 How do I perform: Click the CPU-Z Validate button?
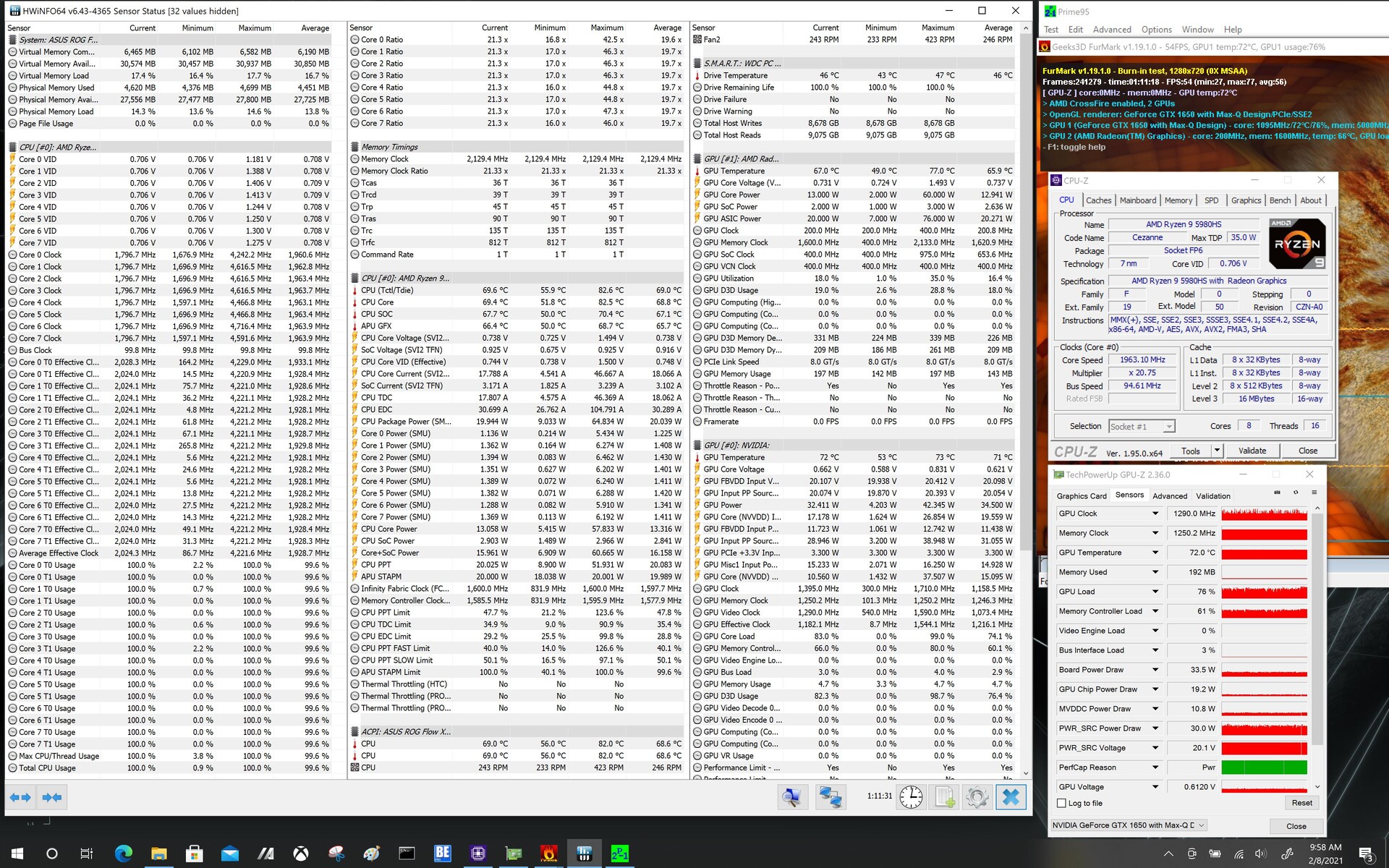[x=1252, y=451]
